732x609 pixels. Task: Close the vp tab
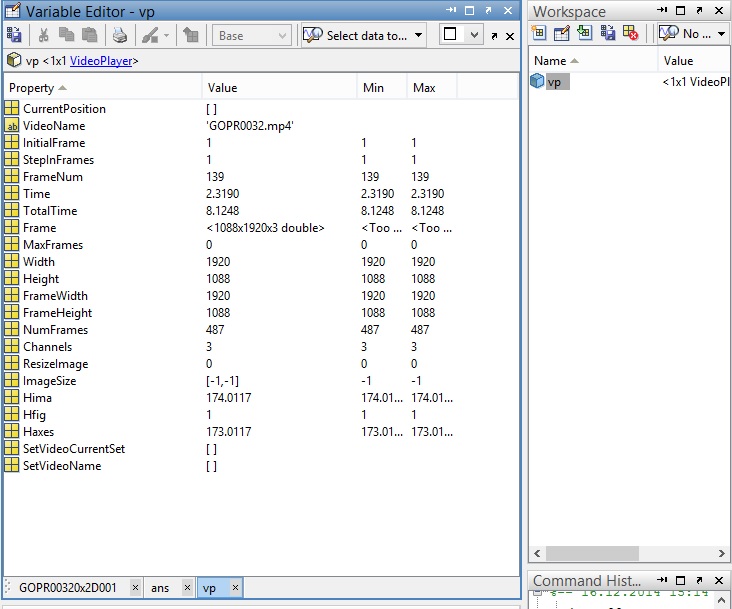point(235,588)
